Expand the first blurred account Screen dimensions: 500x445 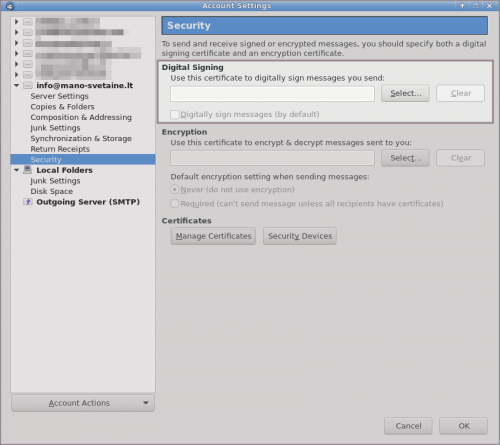16,22
